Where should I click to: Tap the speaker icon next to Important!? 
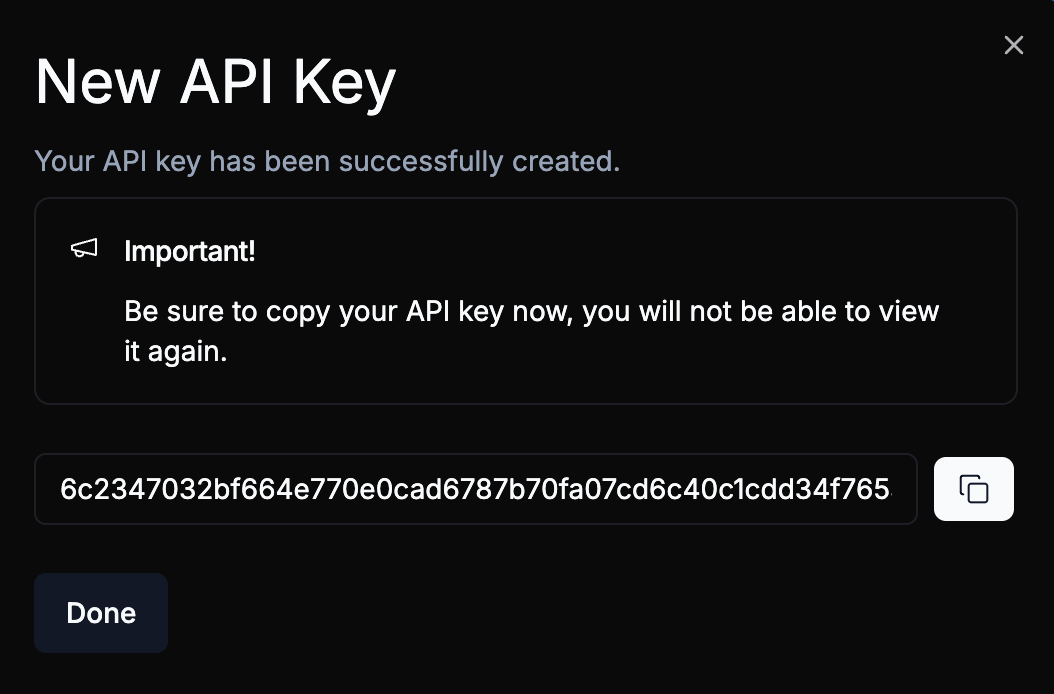tap(85, 249)
